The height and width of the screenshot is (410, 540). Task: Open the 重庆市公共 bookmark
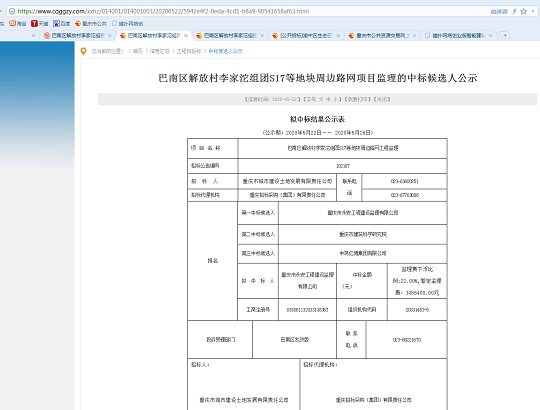pyautogui.click(x=91, y=23)
